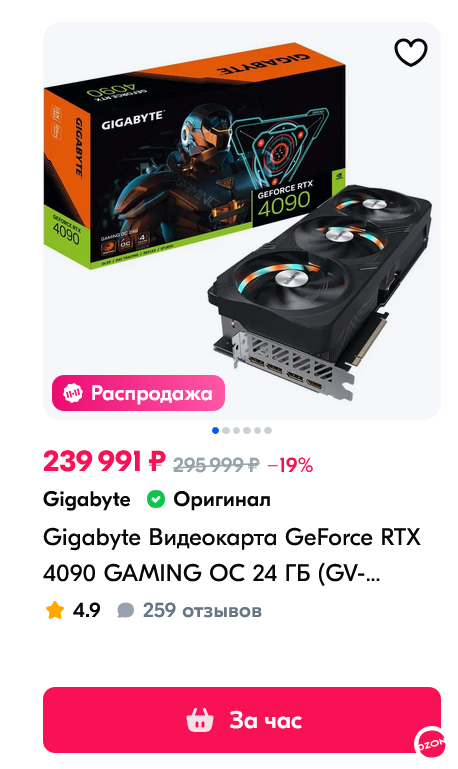Click the yellow rating star icon
The width and height of the screenshot is (458, 769).
pyautogui.click(x=55, y=611)
